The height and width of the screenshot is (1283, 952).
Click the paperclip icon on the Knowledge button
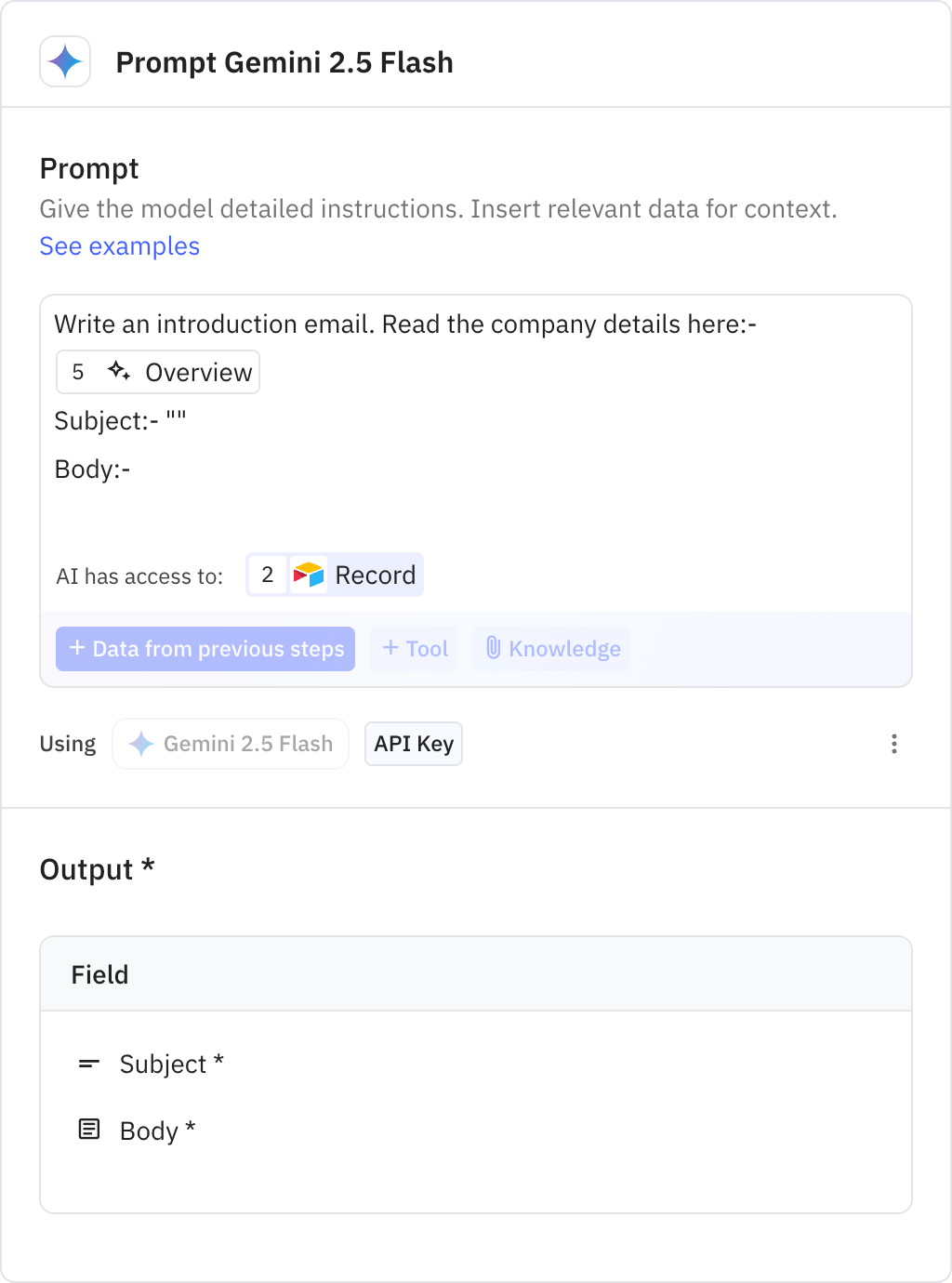pyautogui.click(x=493, y=648)
